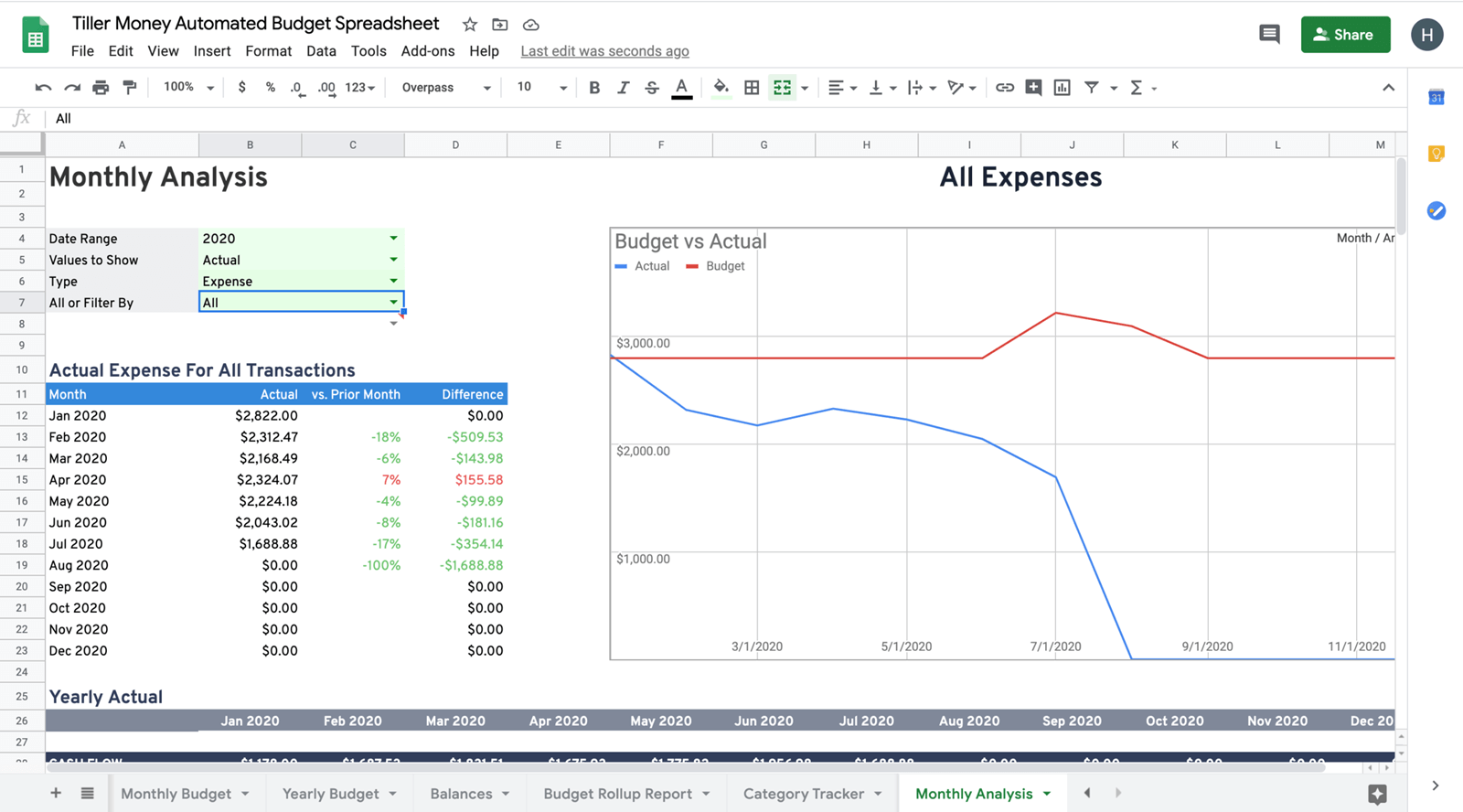
Task: Open Google Keep side panel
Action: (1436, 154)
